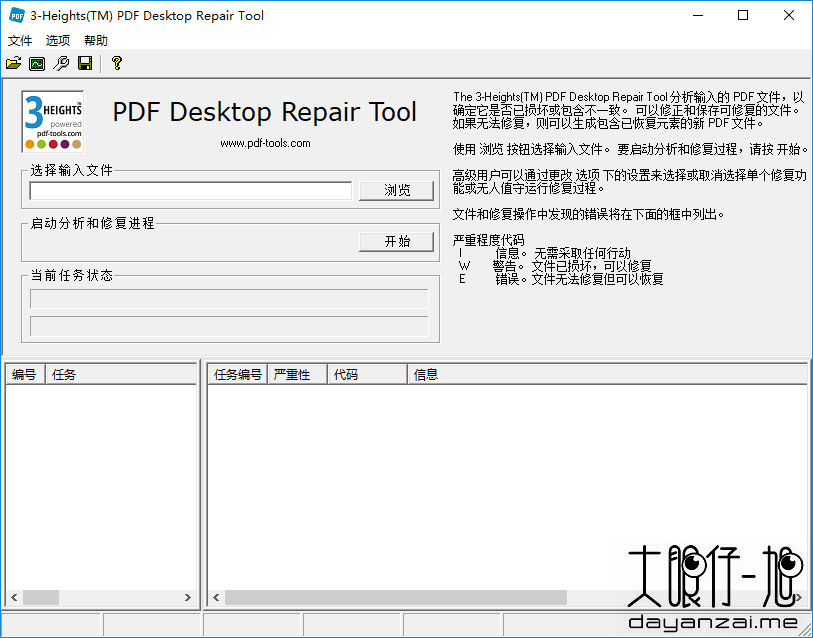813x638 pixels.
Task: Click the message list horizontal scrollbar thumb
Action: [x=396, y=598]
